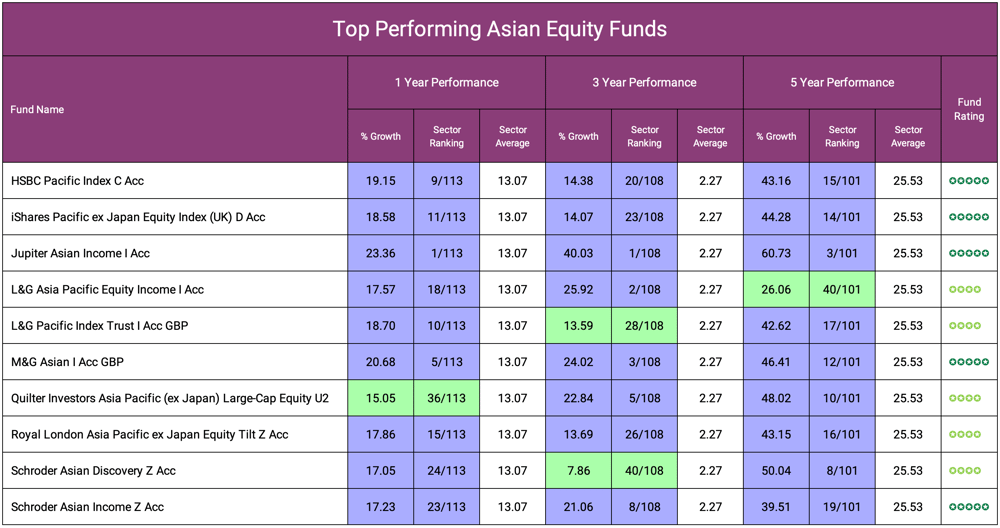Click the star rating for HSBC Pacific Index

(969, 181)
